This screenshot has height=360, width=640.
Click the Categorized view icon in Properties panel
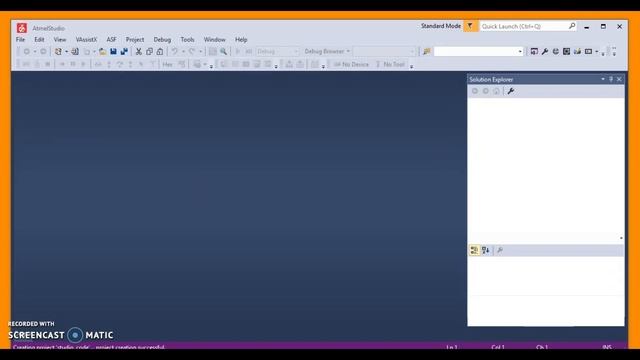click(x=474, y=250)
